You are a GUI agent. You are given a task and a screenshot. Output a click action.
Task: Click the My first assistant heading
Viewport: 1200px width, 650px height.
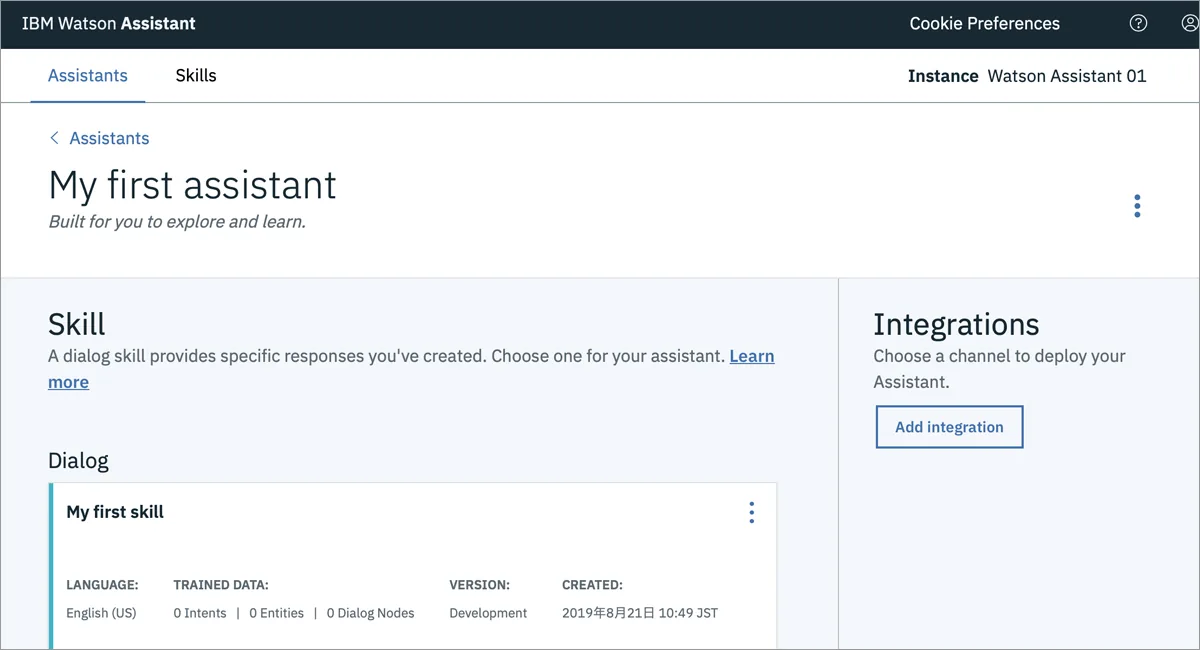click(x=193, y=185)
